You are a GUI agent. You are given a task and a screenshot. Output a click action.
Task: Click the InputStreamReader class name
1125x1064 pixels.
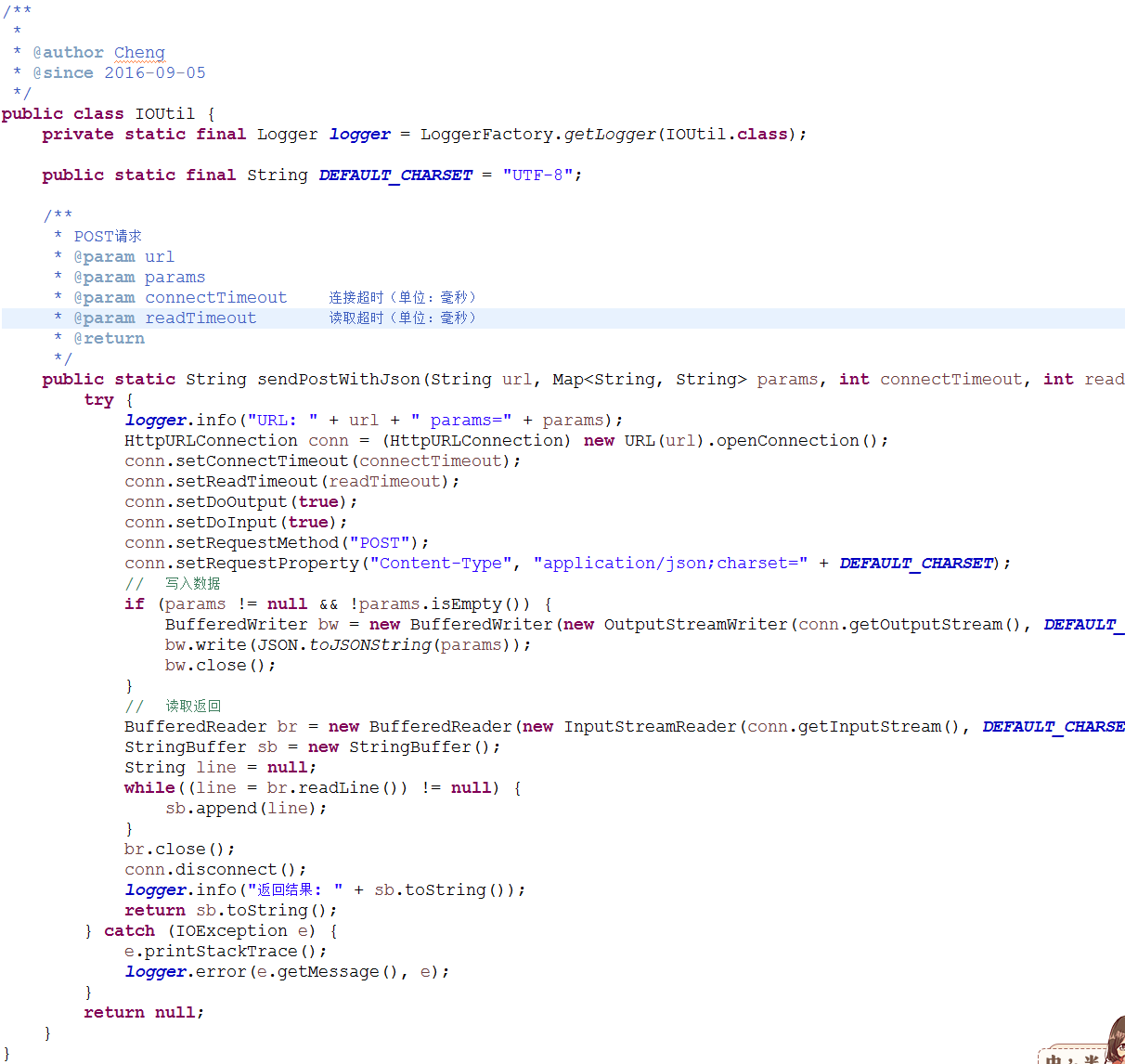click(651, 727)
